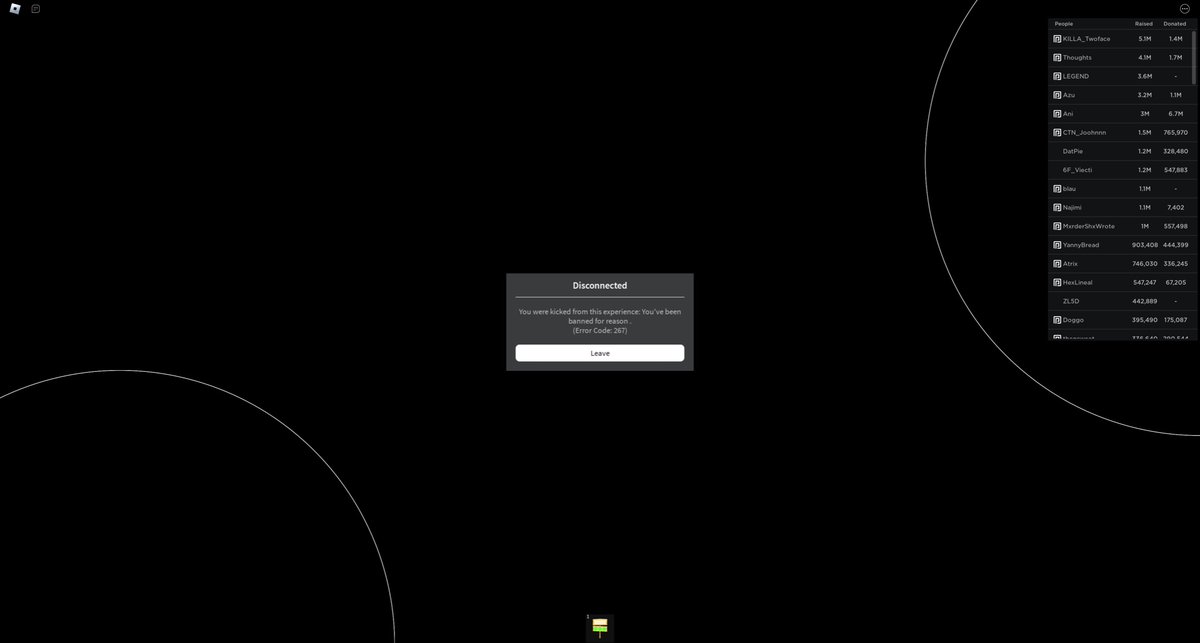Click Atrix's 746,030 raised value
Viewport: 1200px width, 643px height.
pyautogui.click(x=1145, y=264)
